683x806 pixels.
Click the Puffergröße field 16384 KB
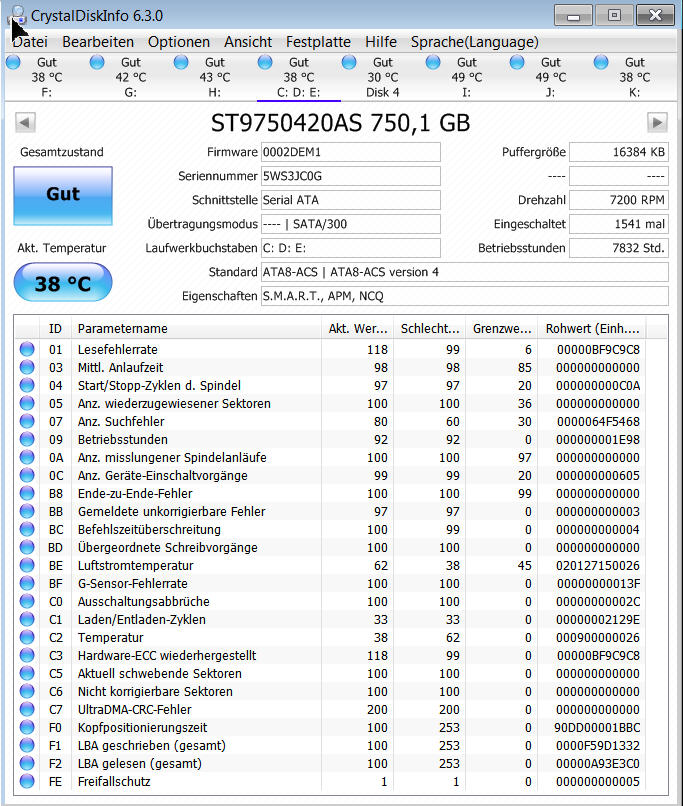[x=619, y=152]
